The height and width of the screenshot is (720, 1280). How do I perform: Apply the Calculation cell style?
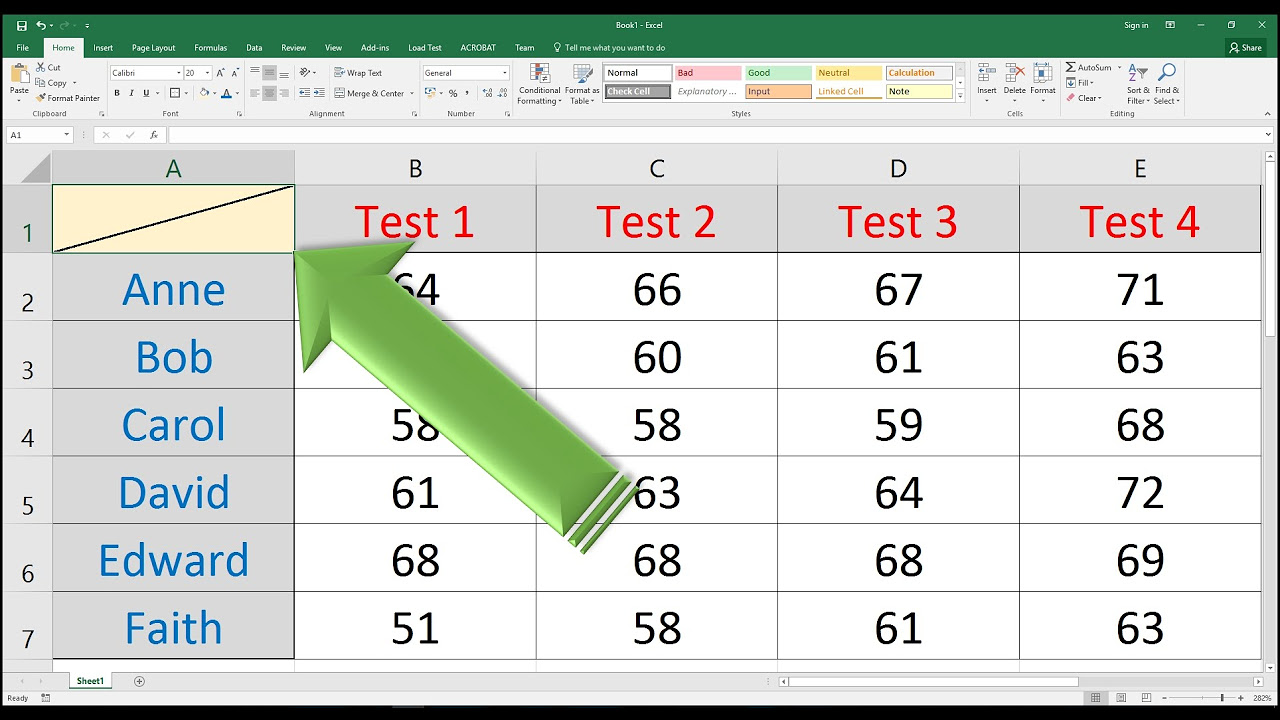[x=919, y=73]
